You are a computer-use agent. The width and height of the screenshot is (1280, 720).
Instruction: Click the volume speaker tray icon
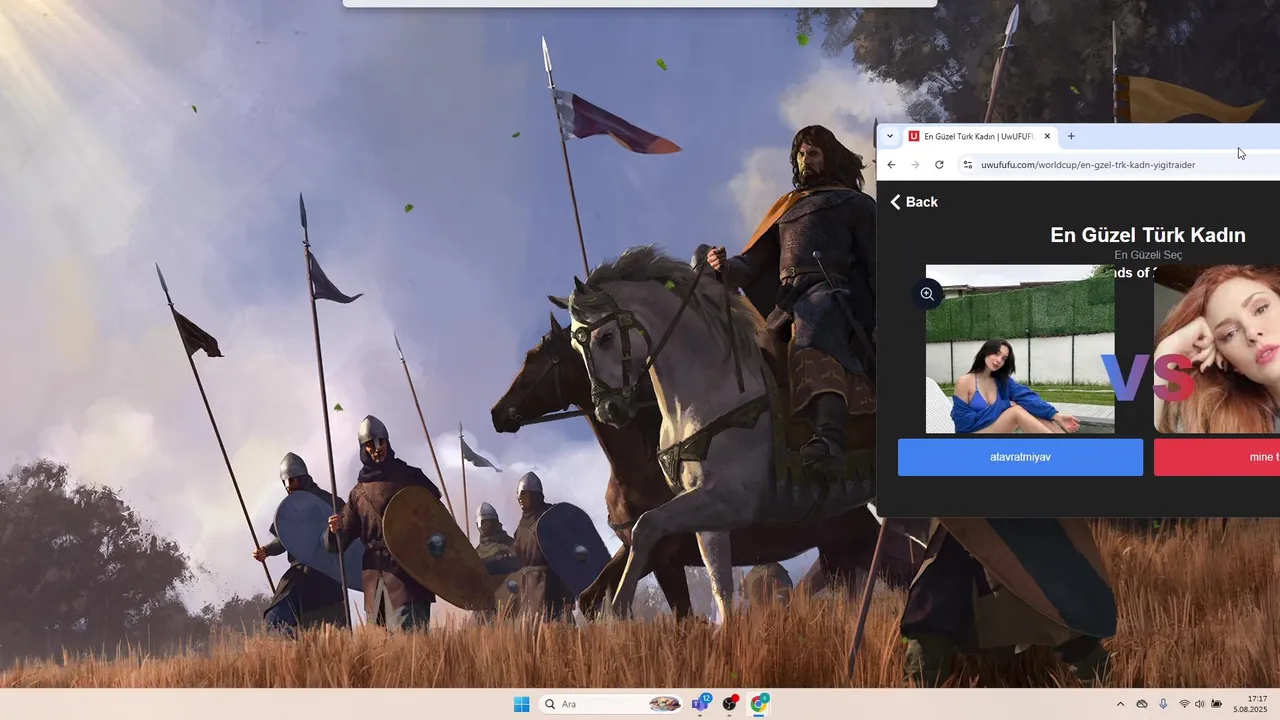pyautogui.click(x=1200, y=704)
